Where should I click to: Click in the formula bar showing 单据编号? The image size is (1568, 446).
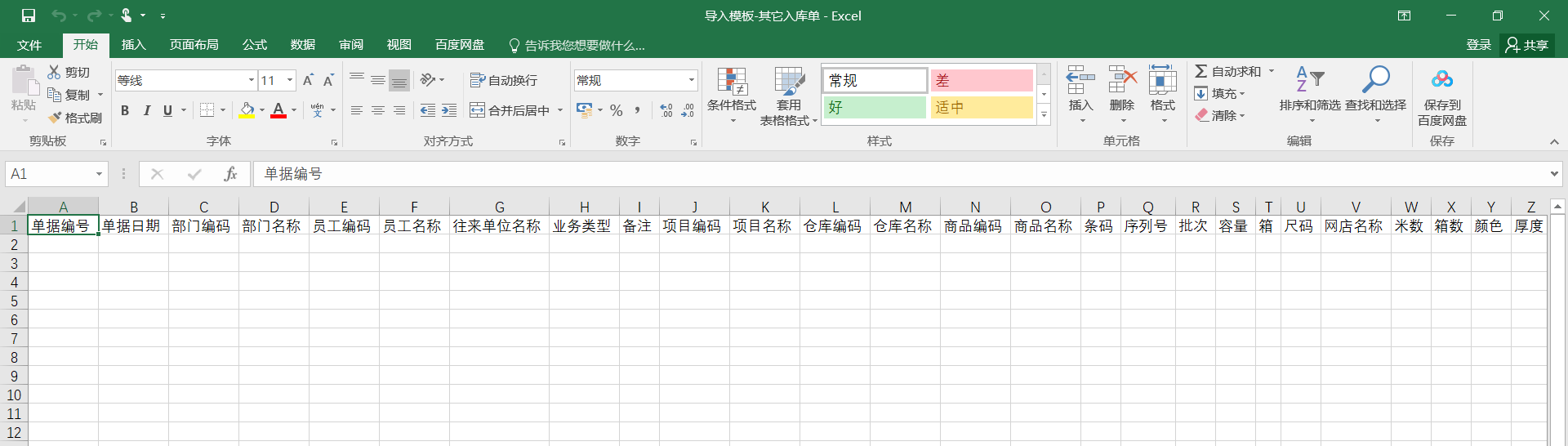click(x=898, y=174)
